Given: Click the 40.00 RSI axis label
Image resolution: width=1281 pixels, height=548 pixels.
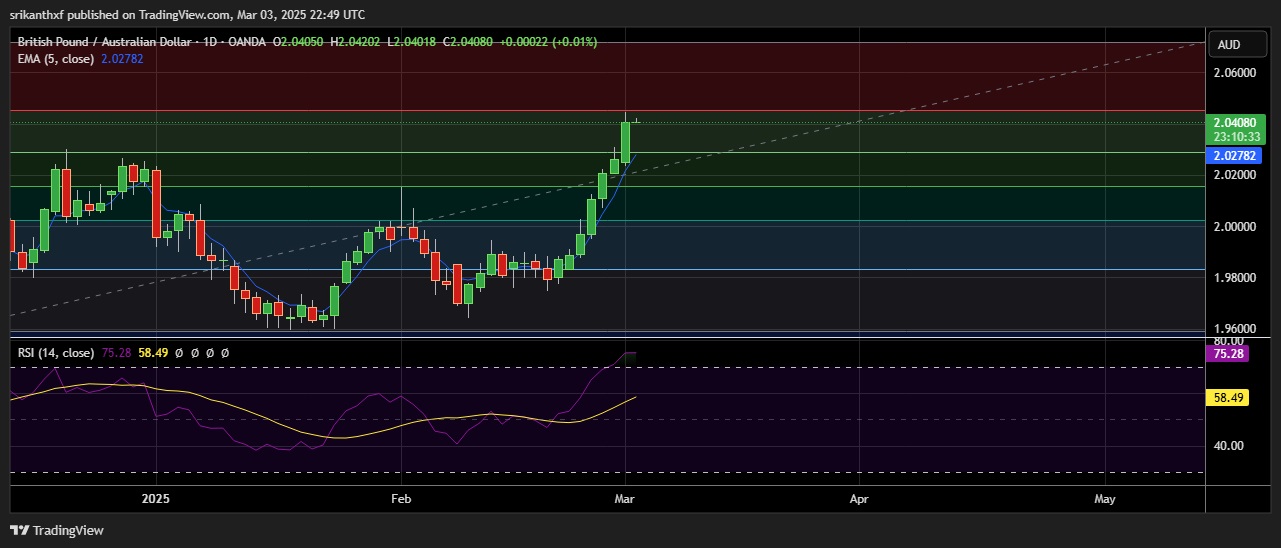Looking at the screenshot, I should click(1228, 446).
